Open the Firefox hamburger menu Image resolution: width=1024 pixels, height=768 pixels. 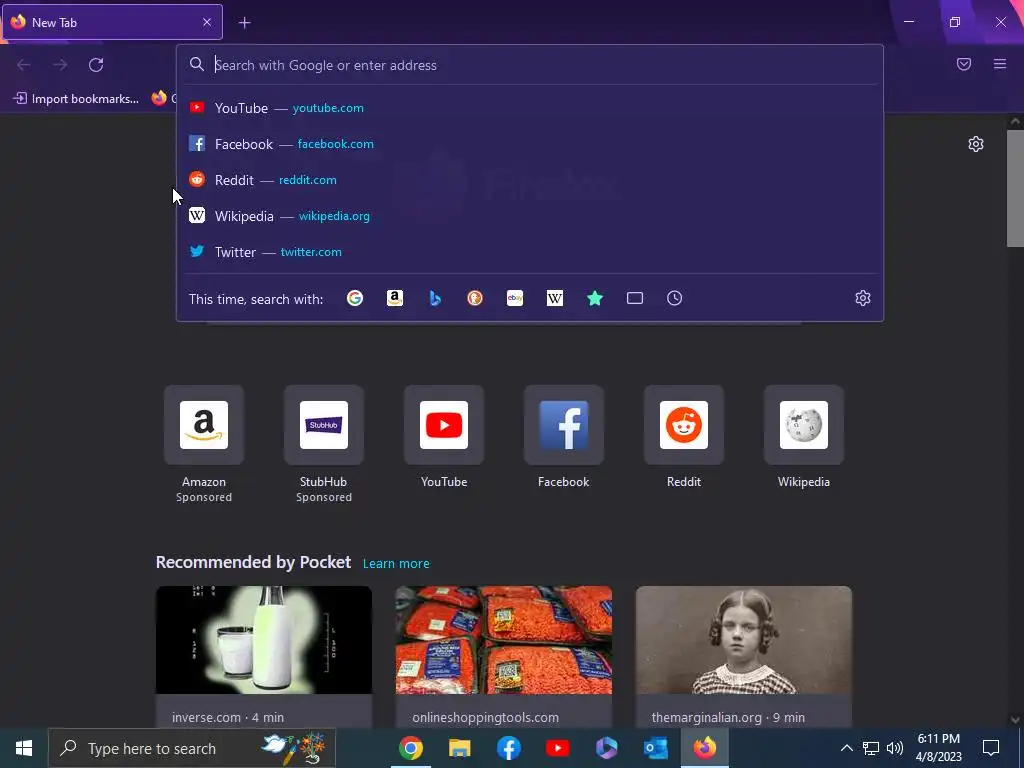point(1000,64)
